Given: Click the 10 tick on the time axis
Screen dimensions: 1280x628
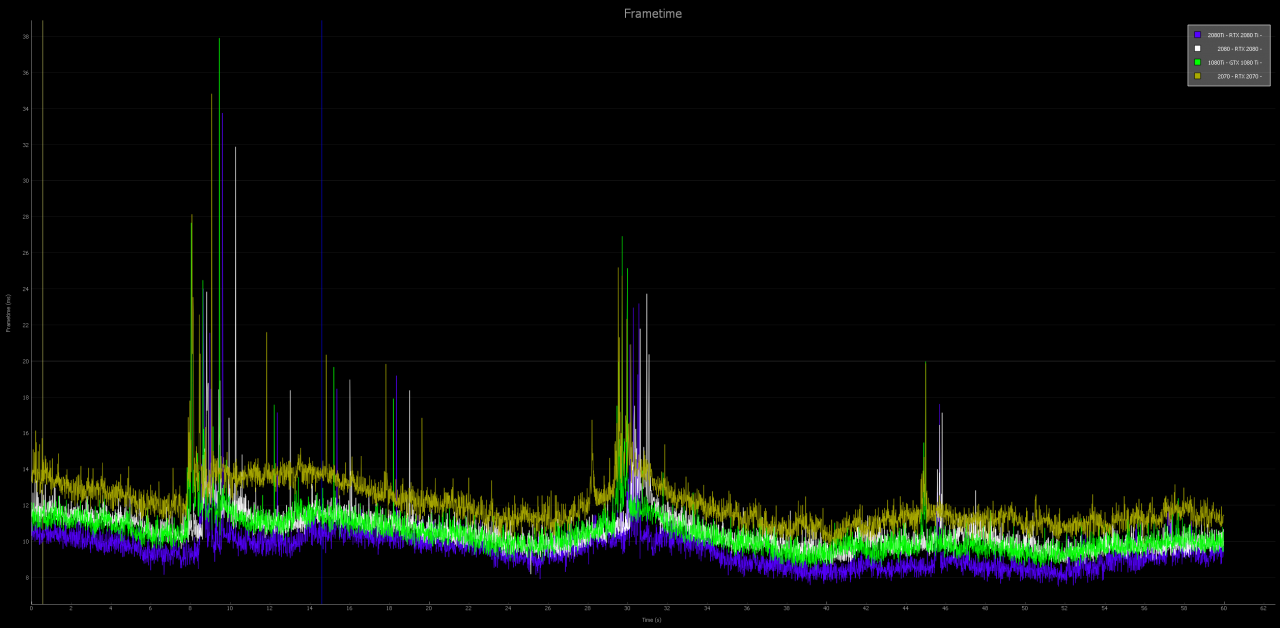Looking at the screenshot, I should [x=230, y=608].
